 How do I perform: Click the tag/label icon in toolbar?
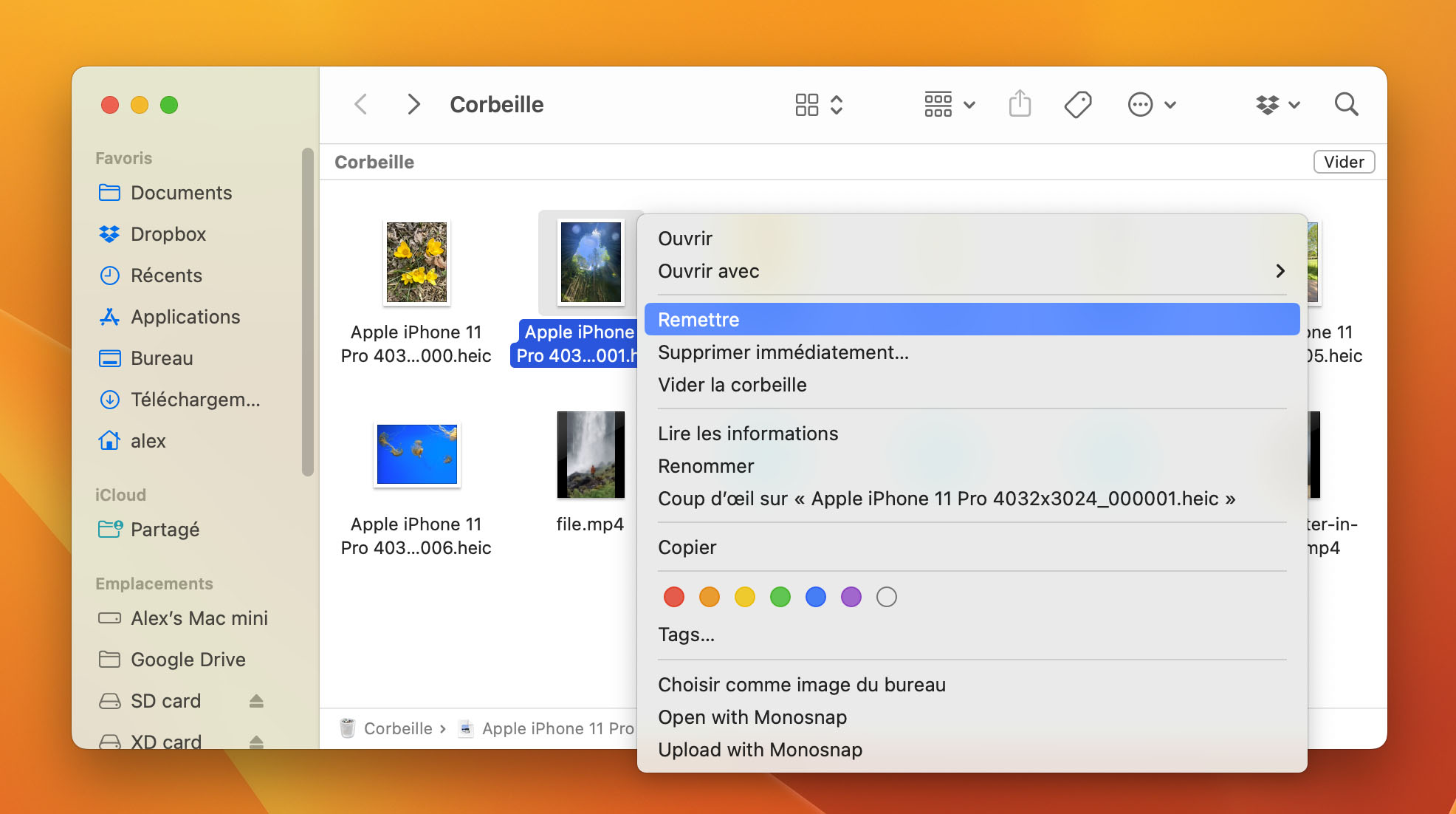[1079, 104]
